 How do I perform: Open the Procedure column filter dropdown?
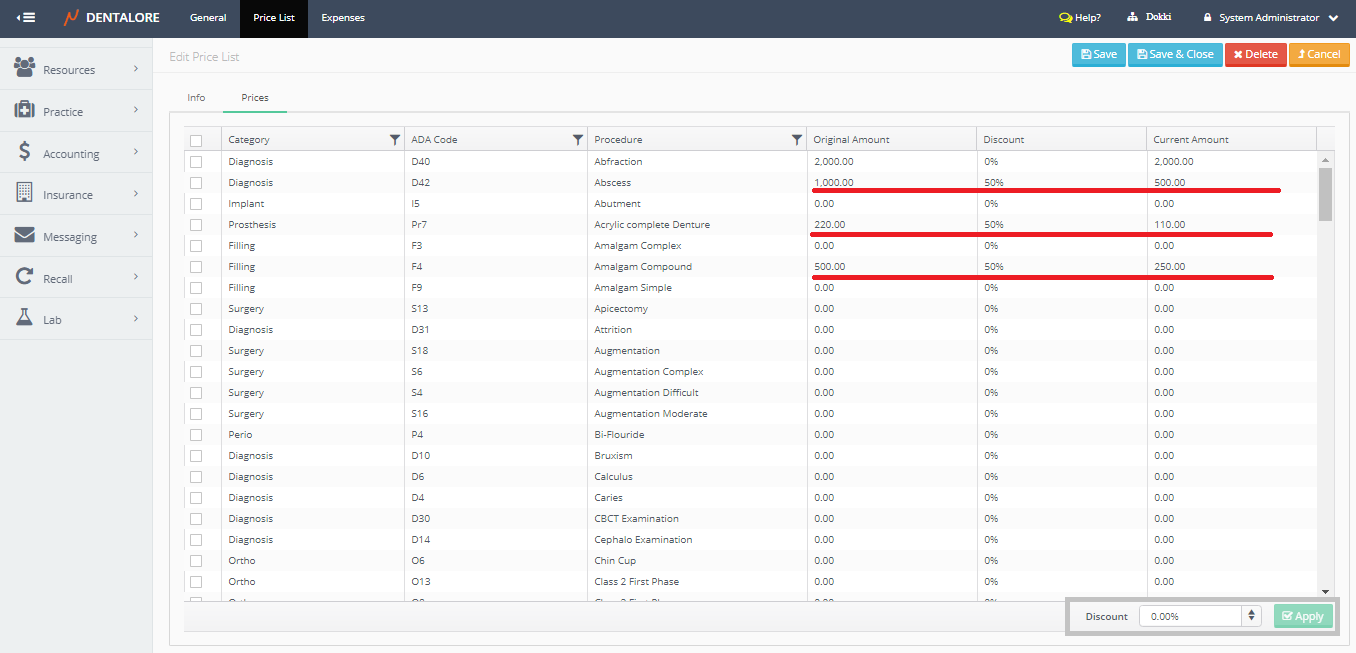[796, 140]
